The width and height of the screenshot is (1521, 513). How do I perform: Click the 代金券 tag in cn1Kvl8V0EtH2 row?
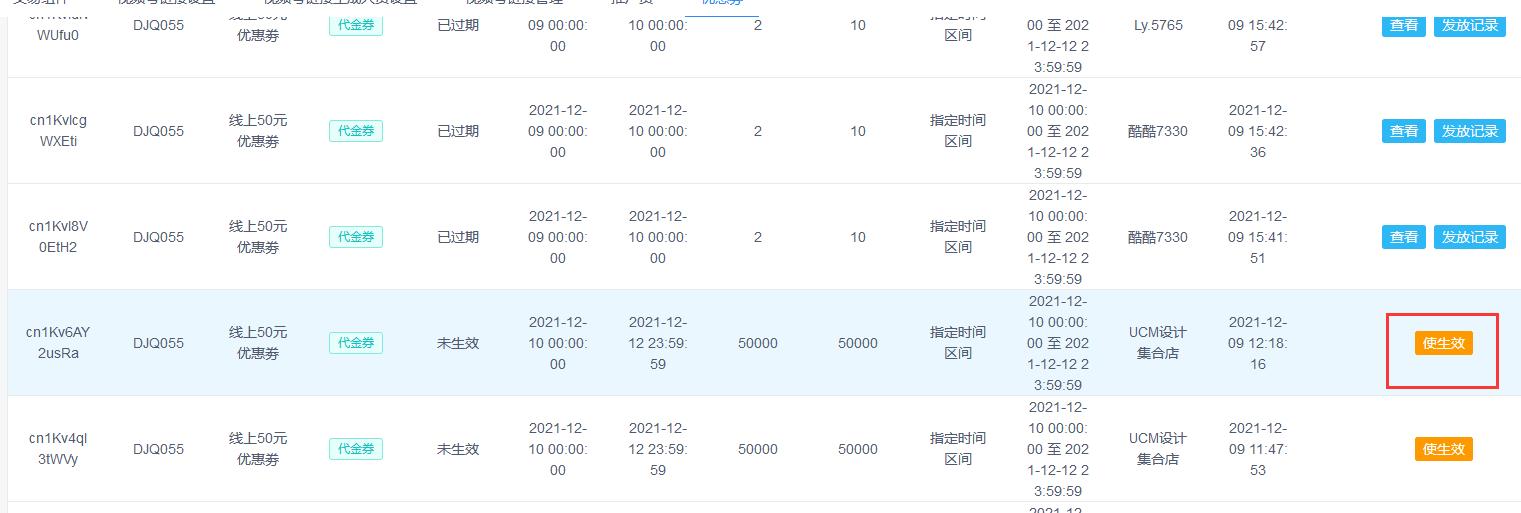coord(355,237)
